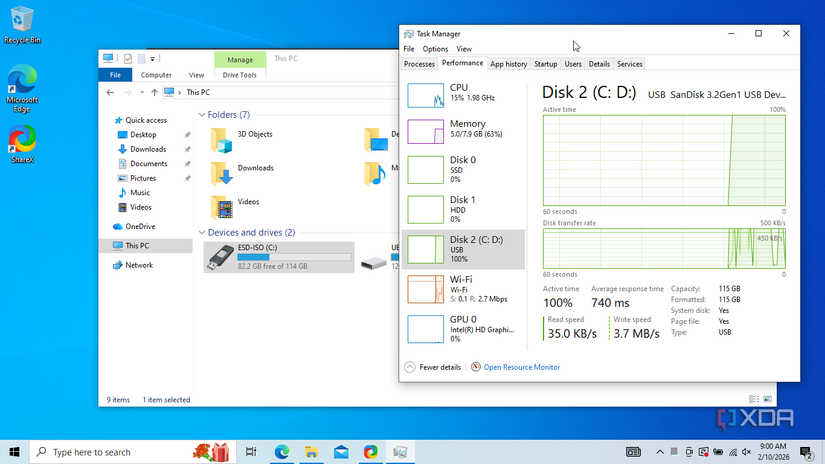The image size is (825, 464).
Task: Select the GPU 0 performance entry
Action: click(463, 329)
